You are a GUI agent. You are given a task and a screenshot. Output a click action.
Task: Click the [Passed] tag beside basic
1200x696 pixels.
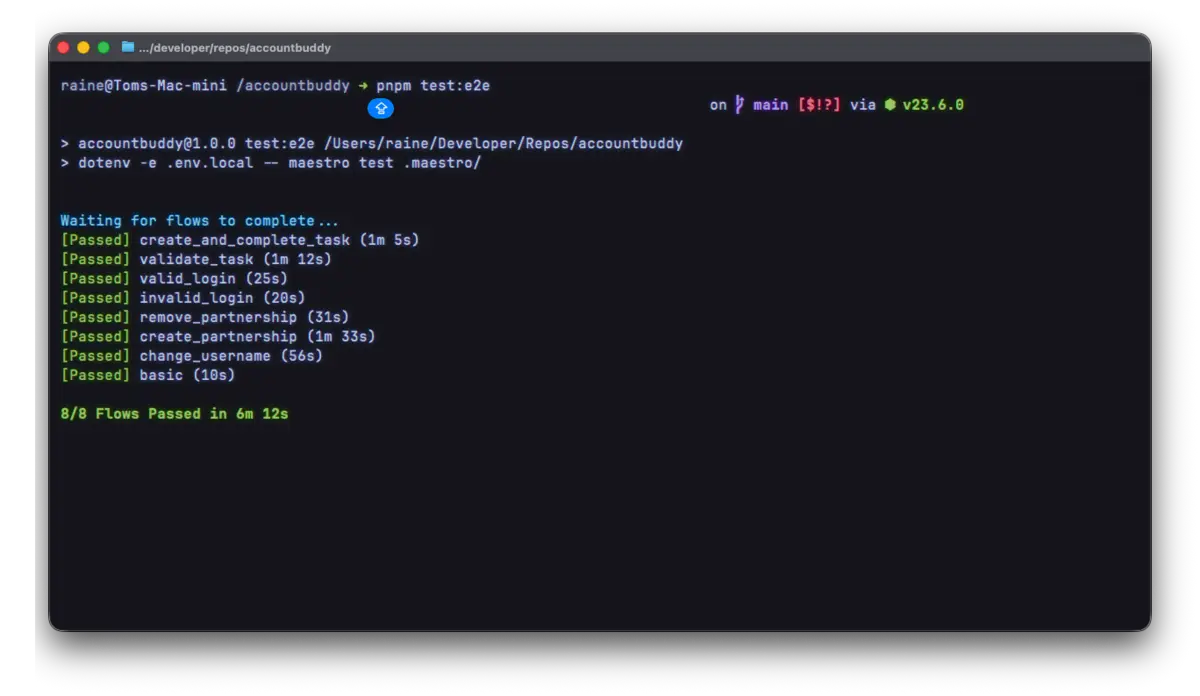(95, 375)
